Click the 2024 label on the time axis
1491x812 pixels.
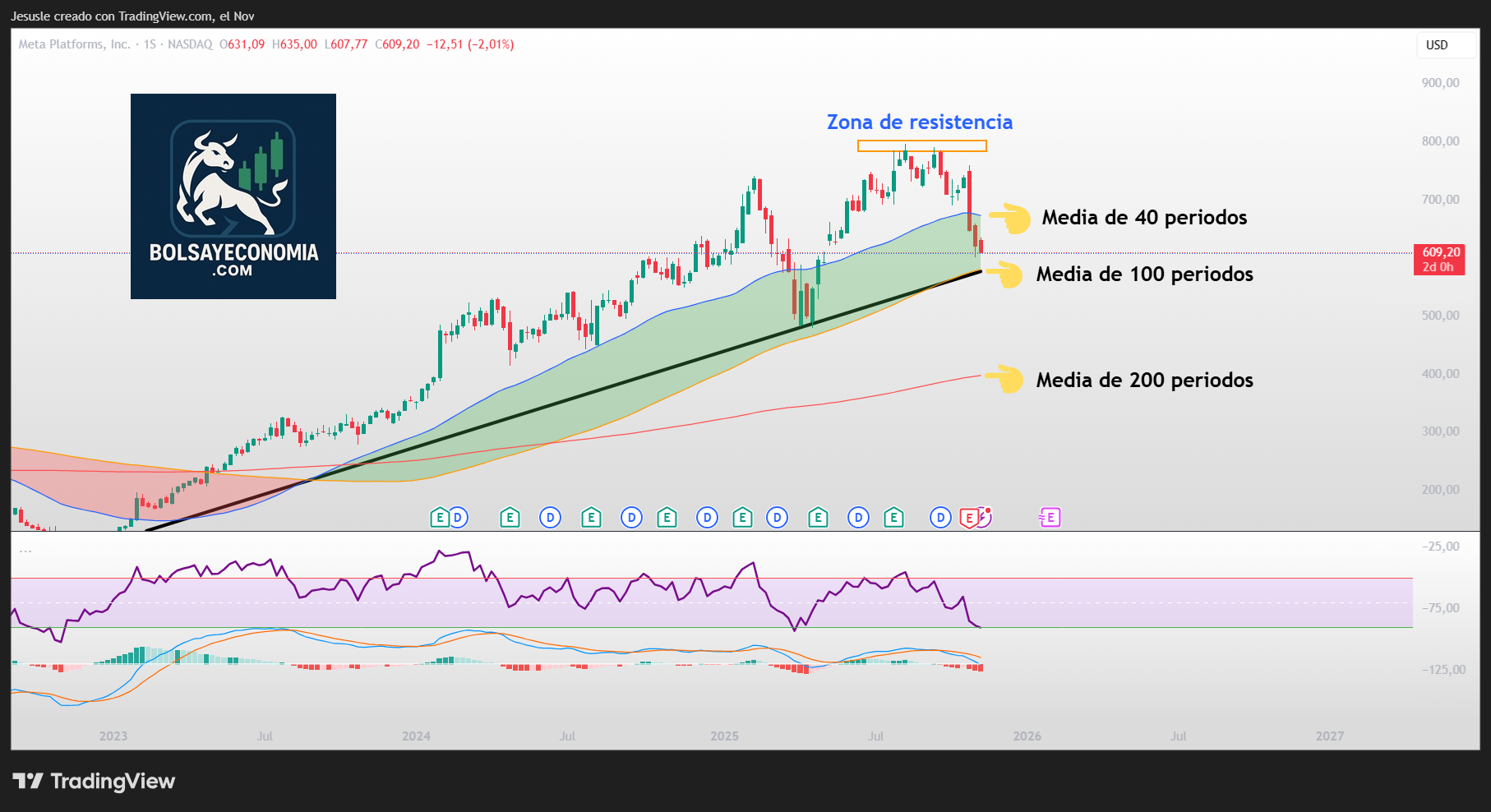tap(416, 736)
